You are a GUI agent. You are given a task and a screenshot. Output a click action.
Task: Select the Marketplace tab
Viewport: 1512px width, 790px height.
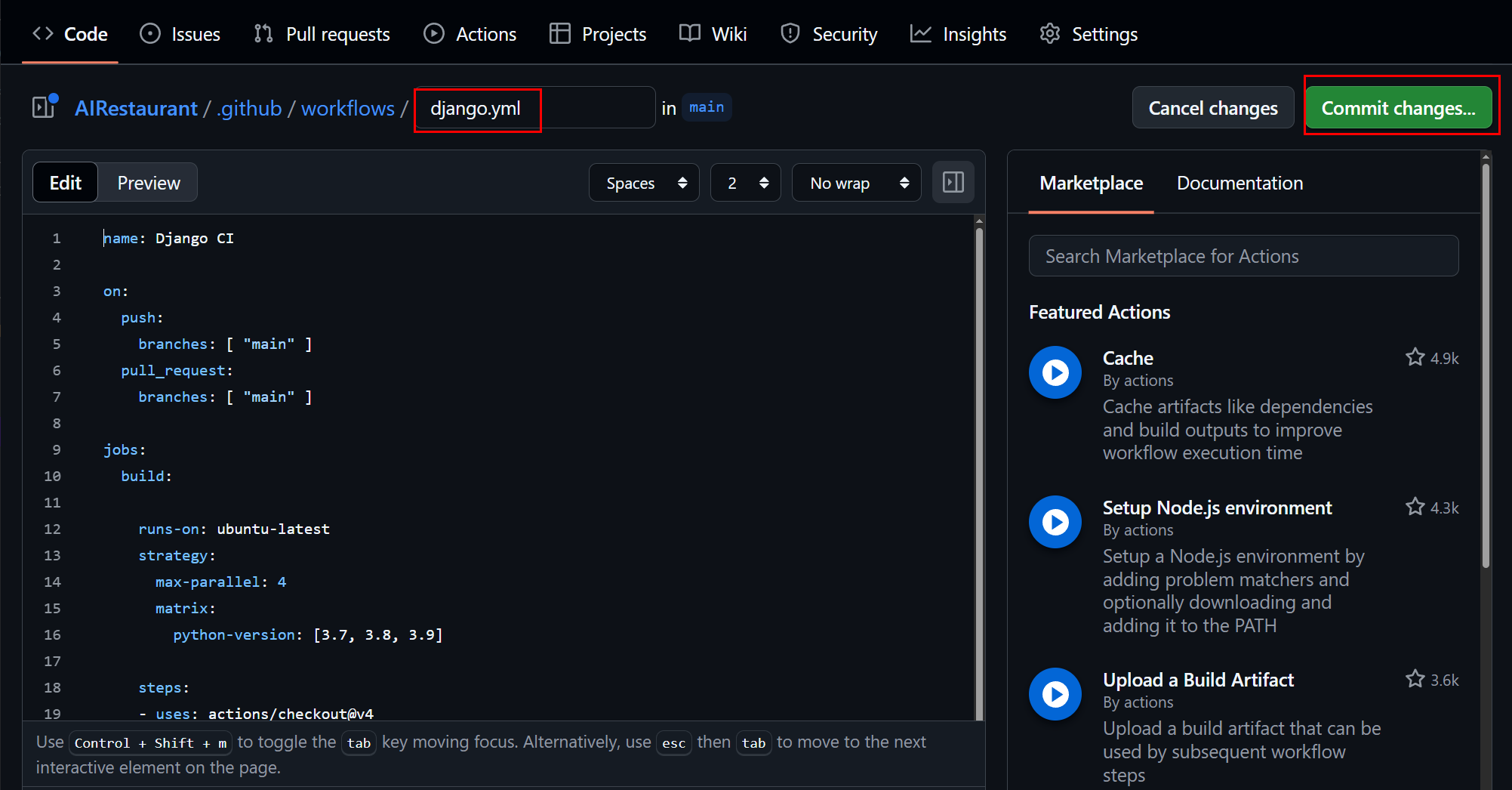point(1091,183)
